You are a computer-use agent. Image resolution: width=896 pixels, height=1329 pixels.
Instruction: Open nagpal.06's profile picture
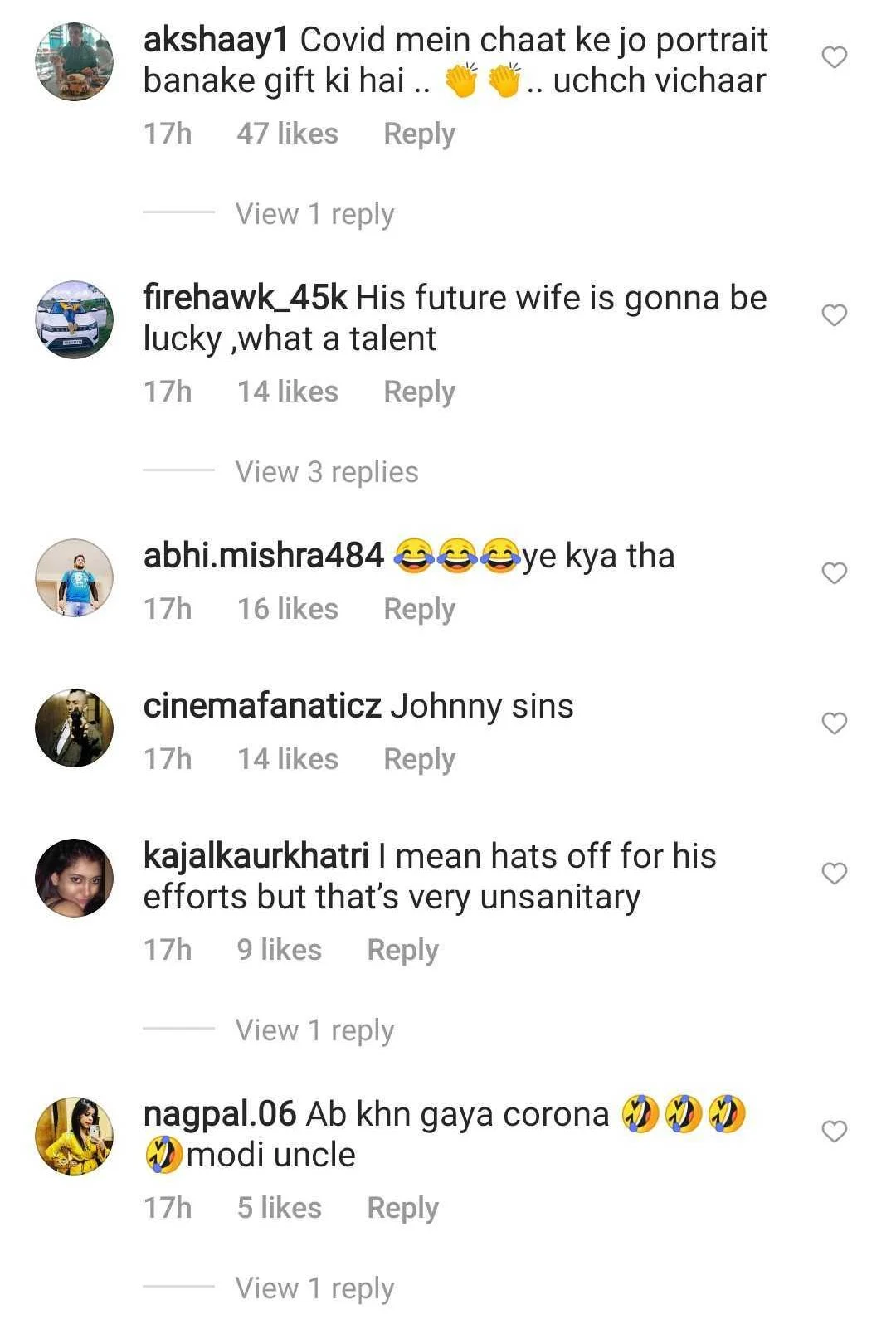point(75,1136)
